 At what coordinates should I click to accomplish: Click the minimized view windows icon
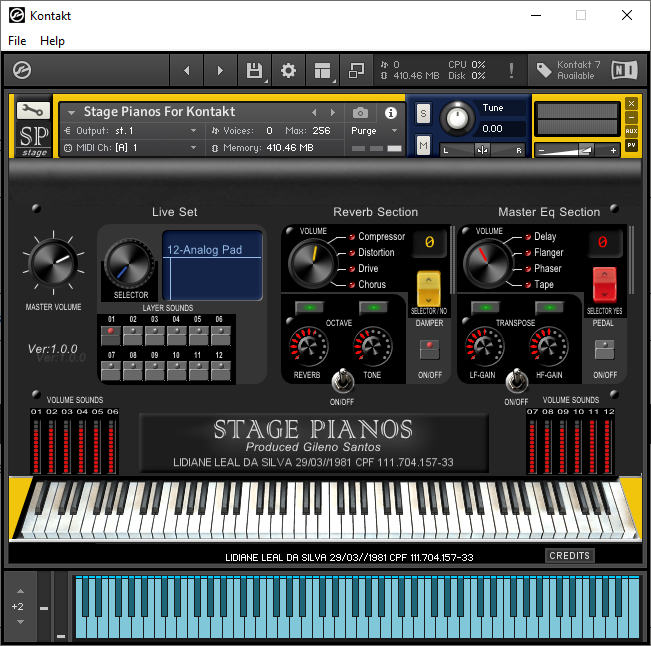pos(356,71)
